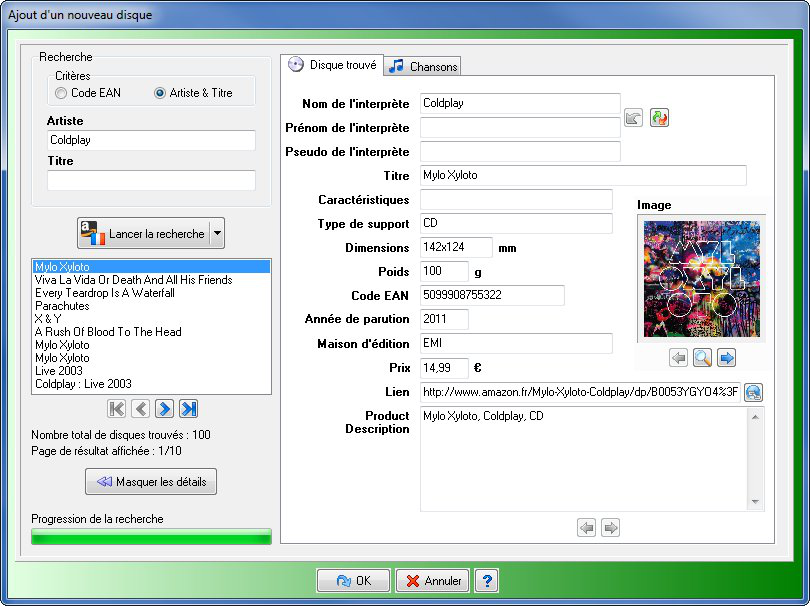Click Maison d'édition field
This screenshot has height=606, width=810.
tap(516, 343)
